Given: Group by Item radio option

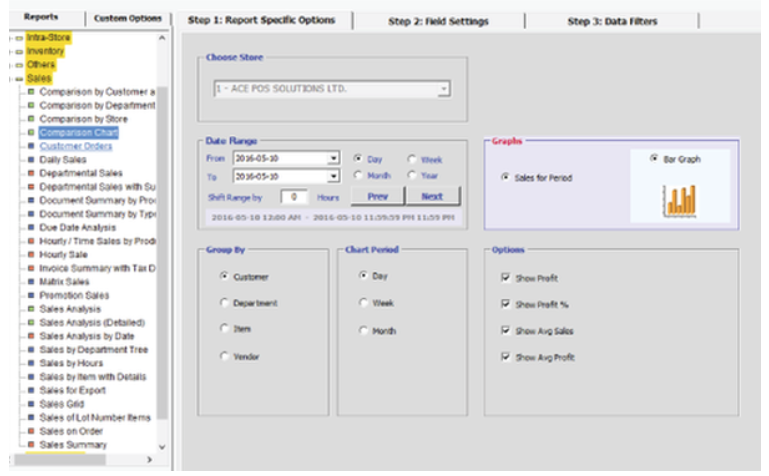Looking at the screenshot, I should tap(224, 328).
